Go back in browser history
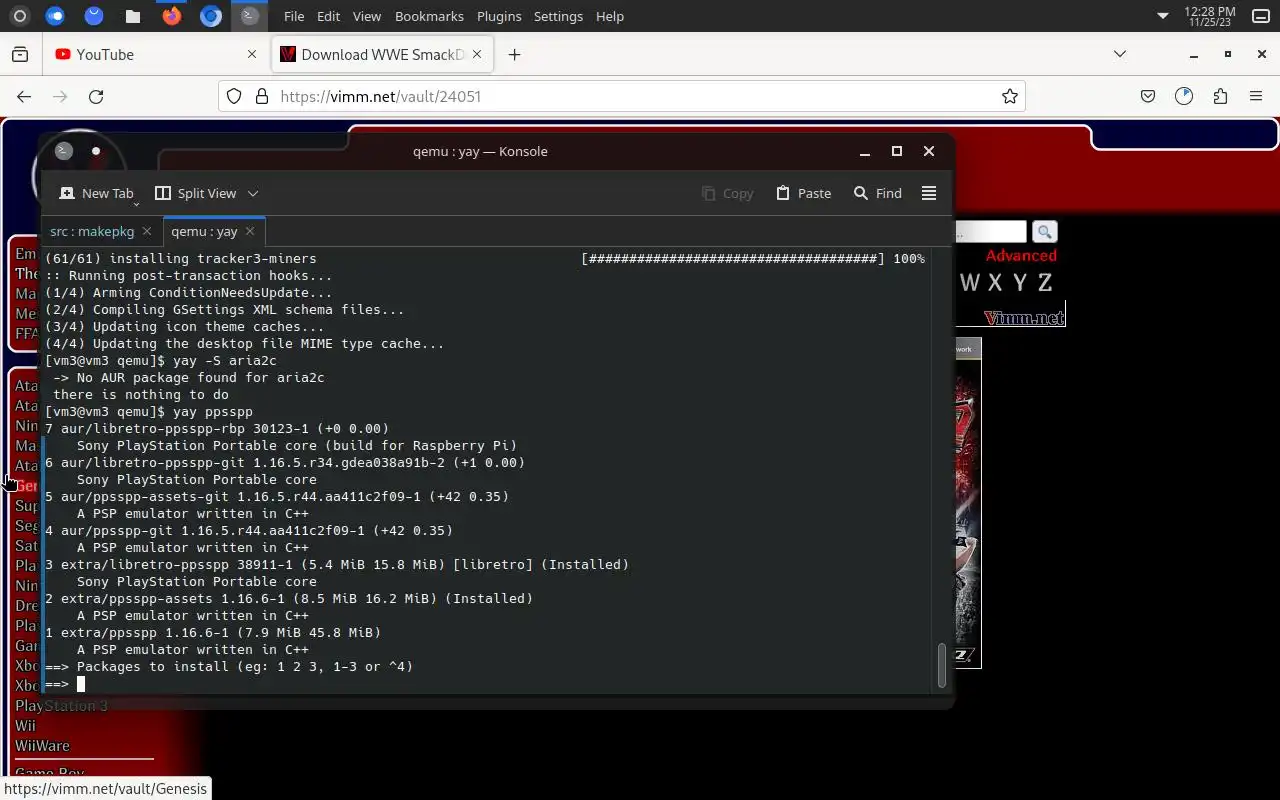Screen dimensions: 1280x800 point(24,96)
